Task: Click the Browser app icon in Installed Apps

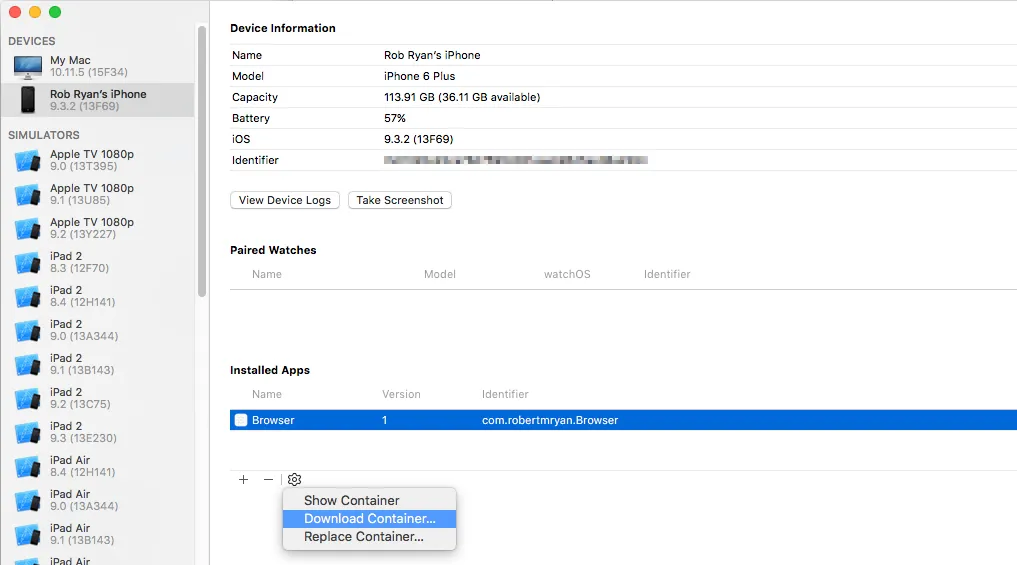Action: (x=241, y=420)
